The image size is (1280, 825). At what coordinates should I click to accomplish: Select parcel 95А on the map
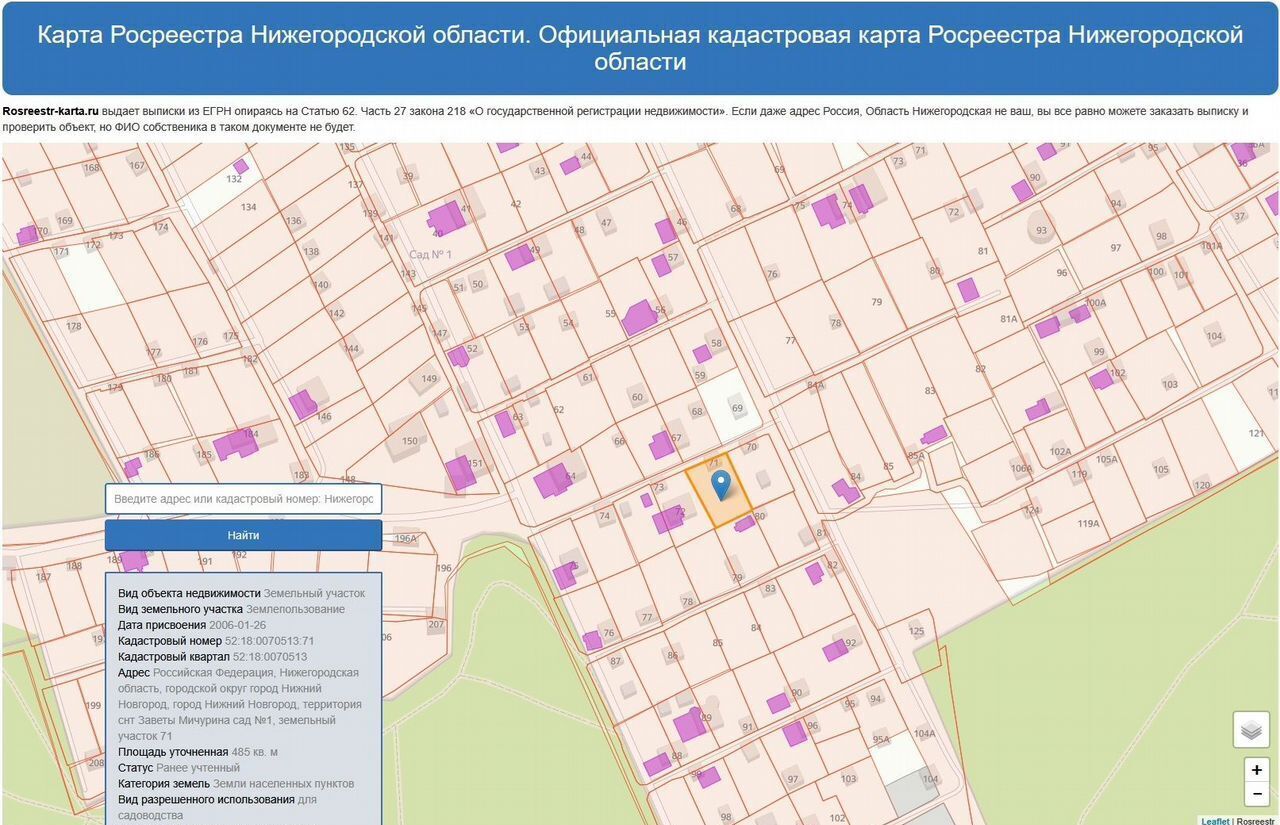click(x=881, y=740)
